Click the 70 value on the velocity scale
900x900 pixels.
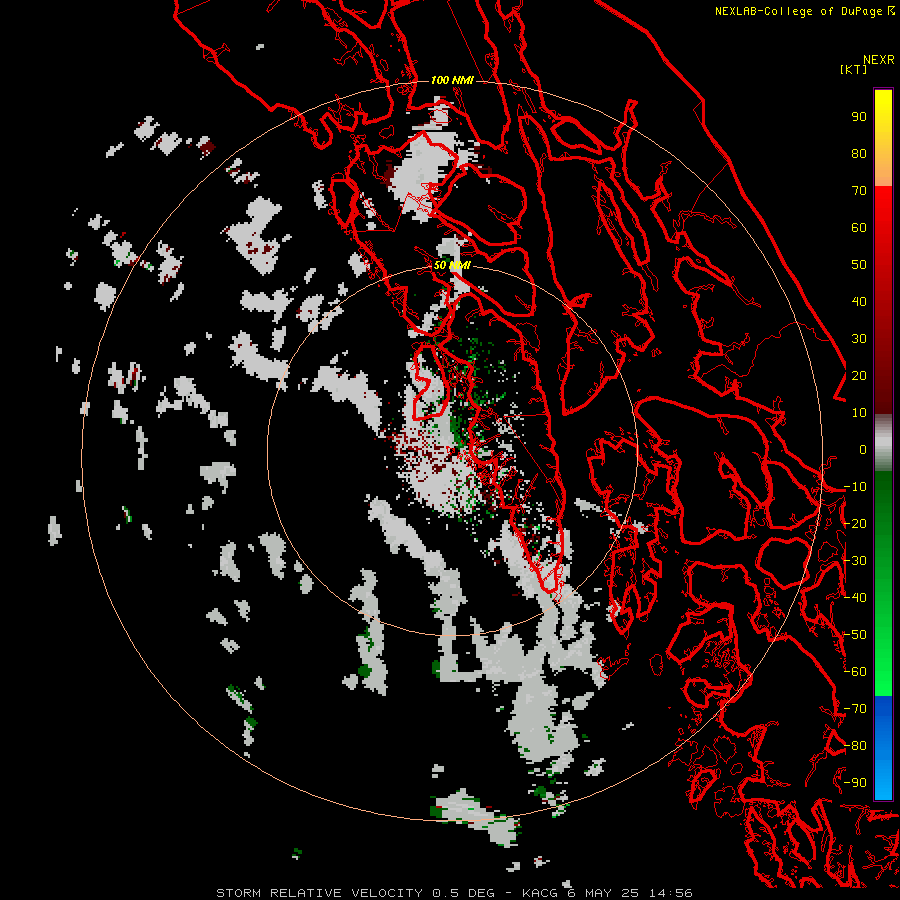859,191
